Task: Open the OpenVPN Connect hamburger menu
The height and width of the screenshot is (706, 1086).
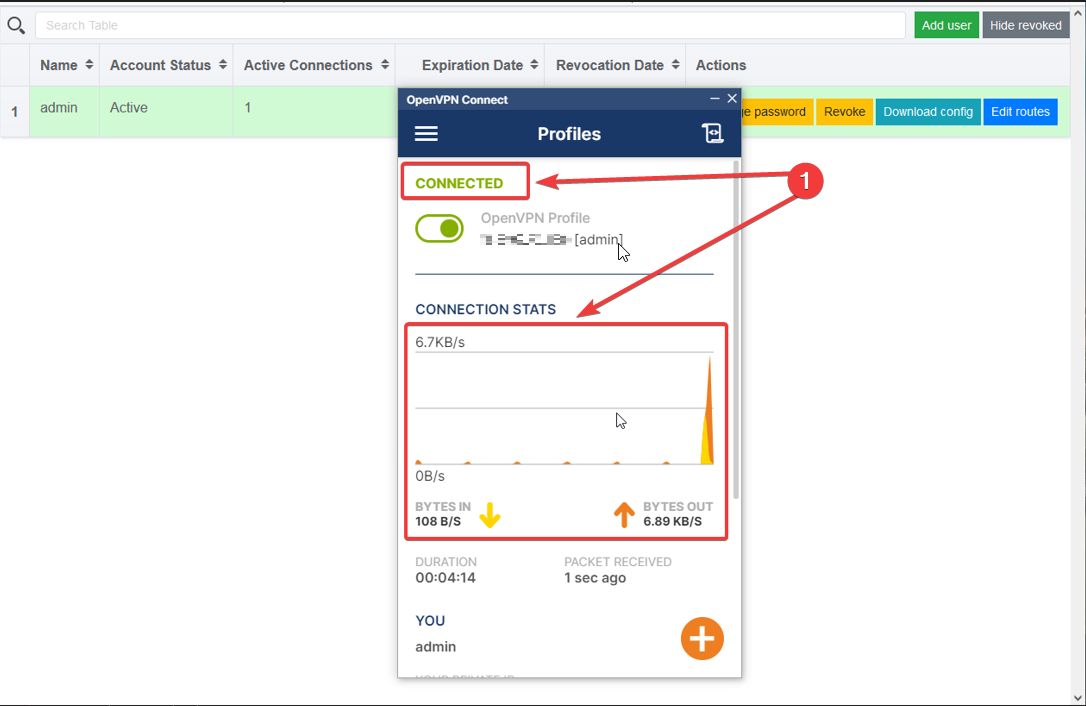Action: coord(426,134)
